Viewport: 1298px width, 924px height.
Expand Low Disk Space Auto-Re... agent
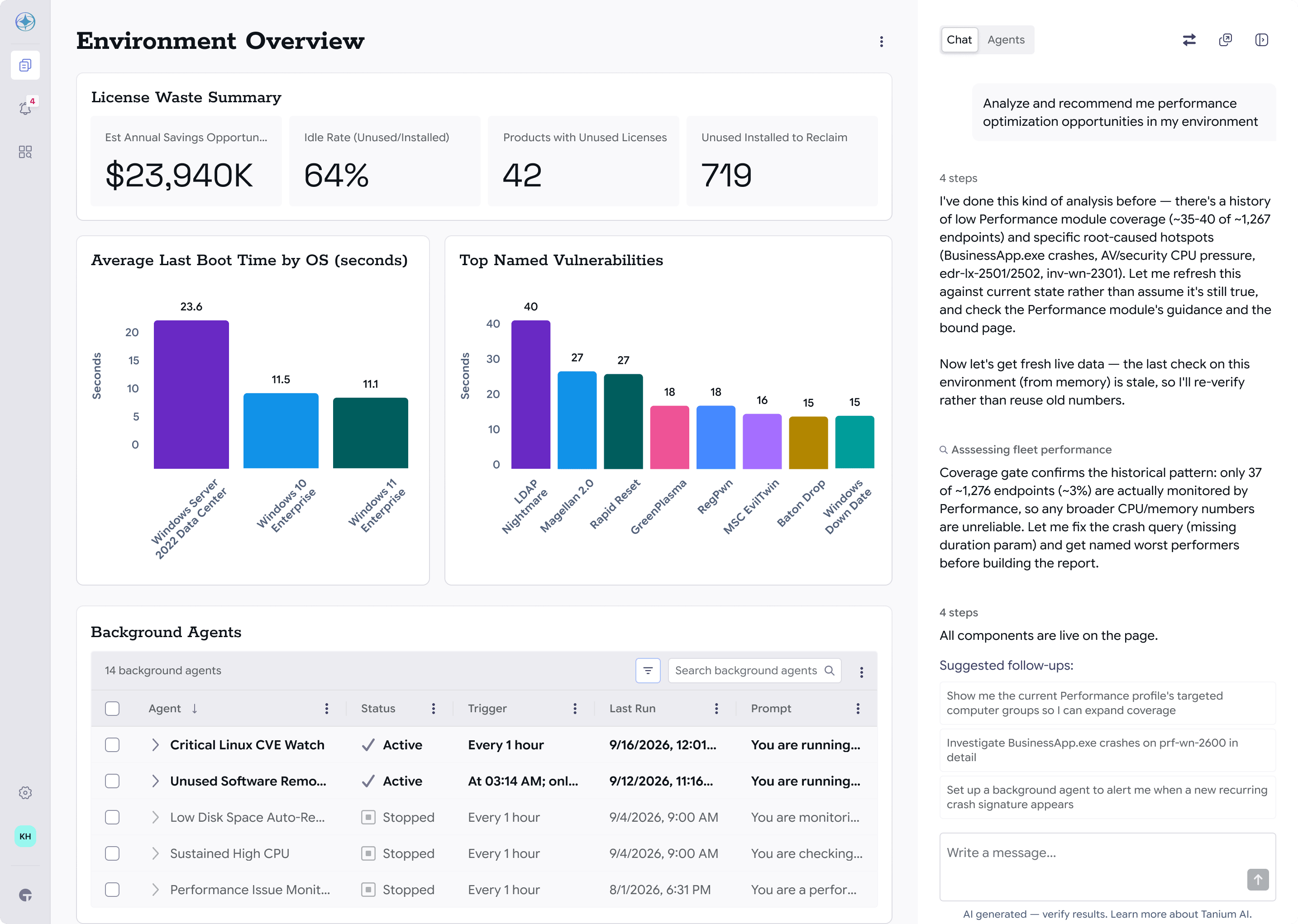pyautogui.click(x=155, y=818)
